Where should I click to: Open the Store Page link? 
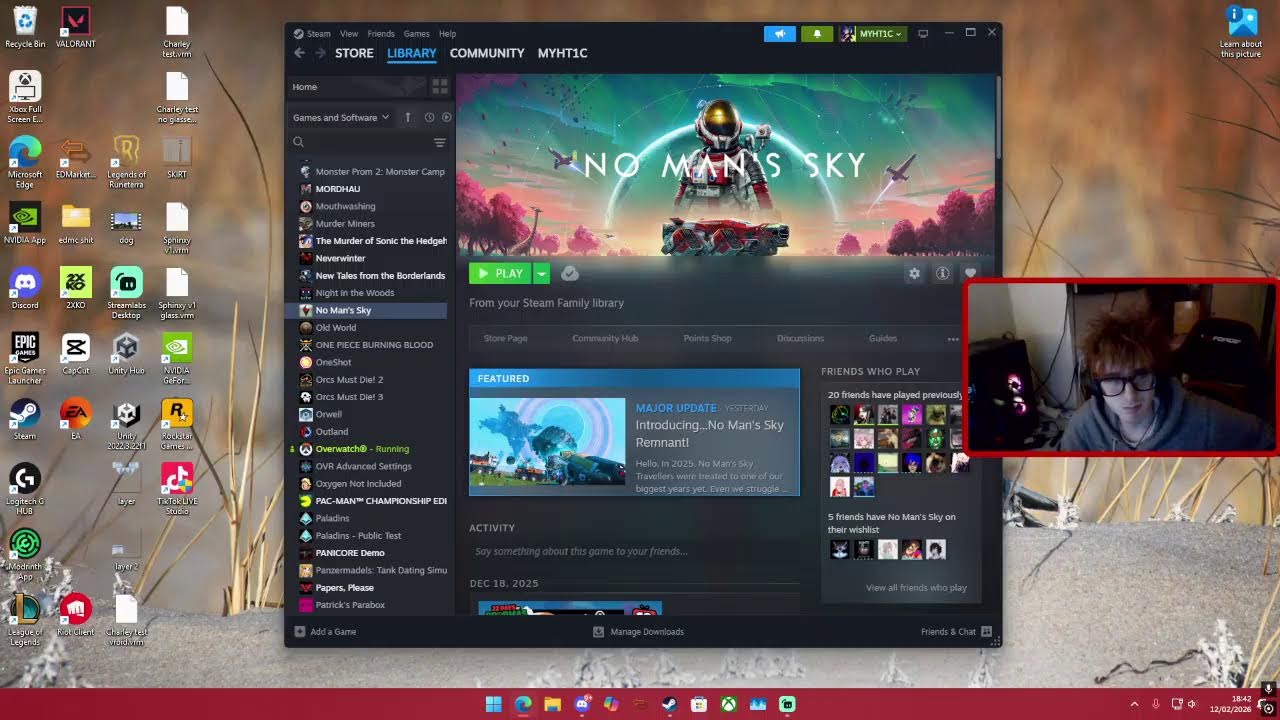(505, 338)
